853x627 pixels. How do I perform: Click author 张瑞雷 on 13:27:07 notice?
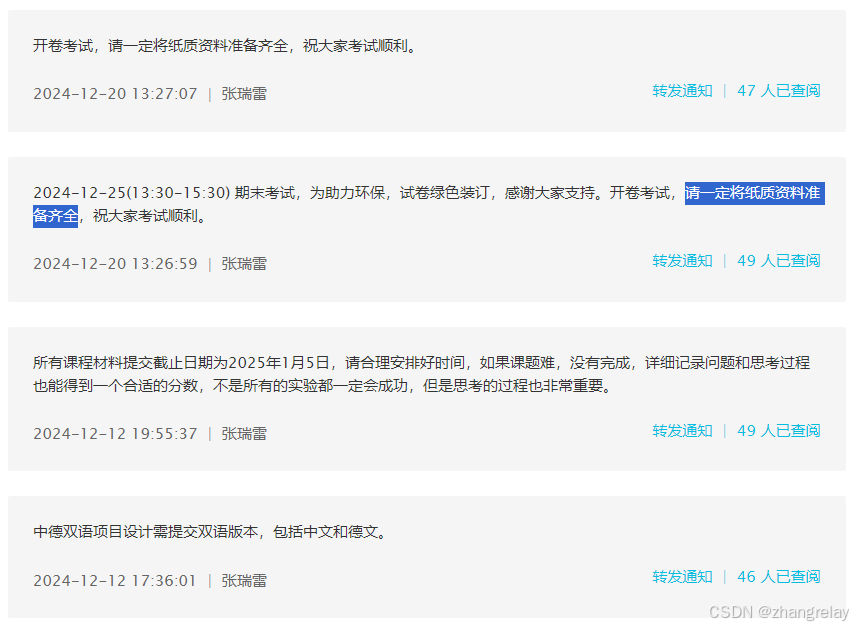(244, 94)
